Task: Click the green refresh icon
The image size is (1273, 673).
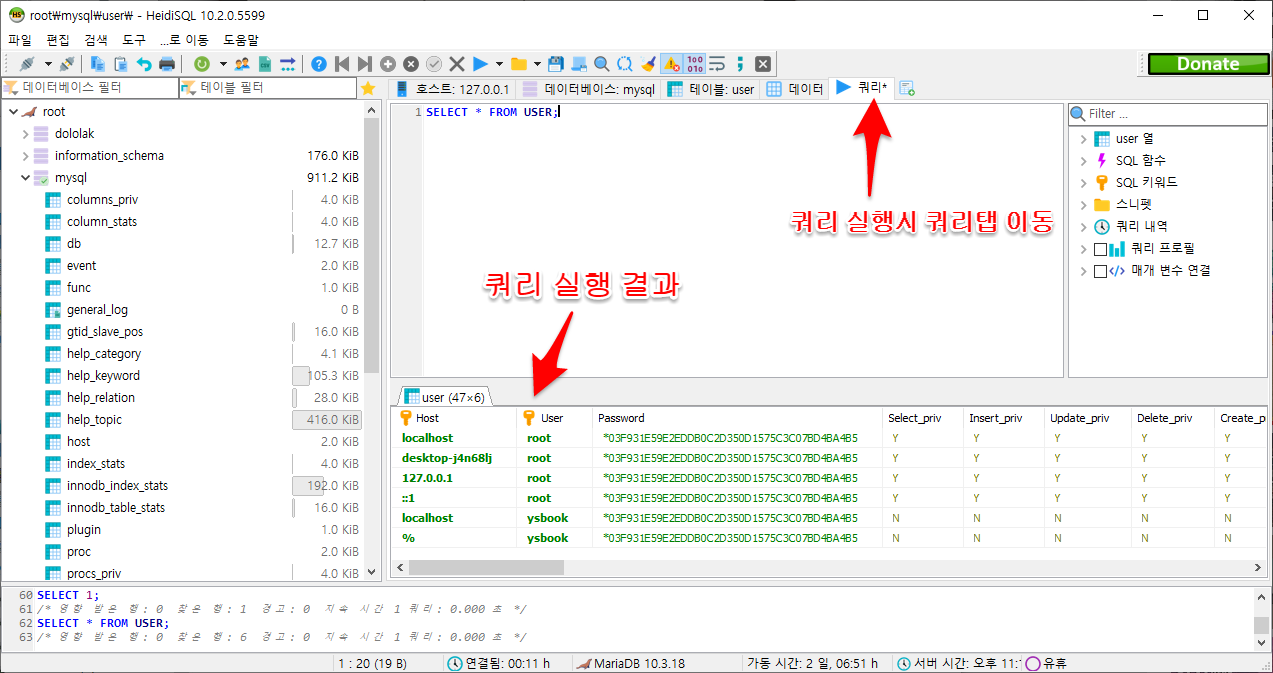Action: pos(202,64)
